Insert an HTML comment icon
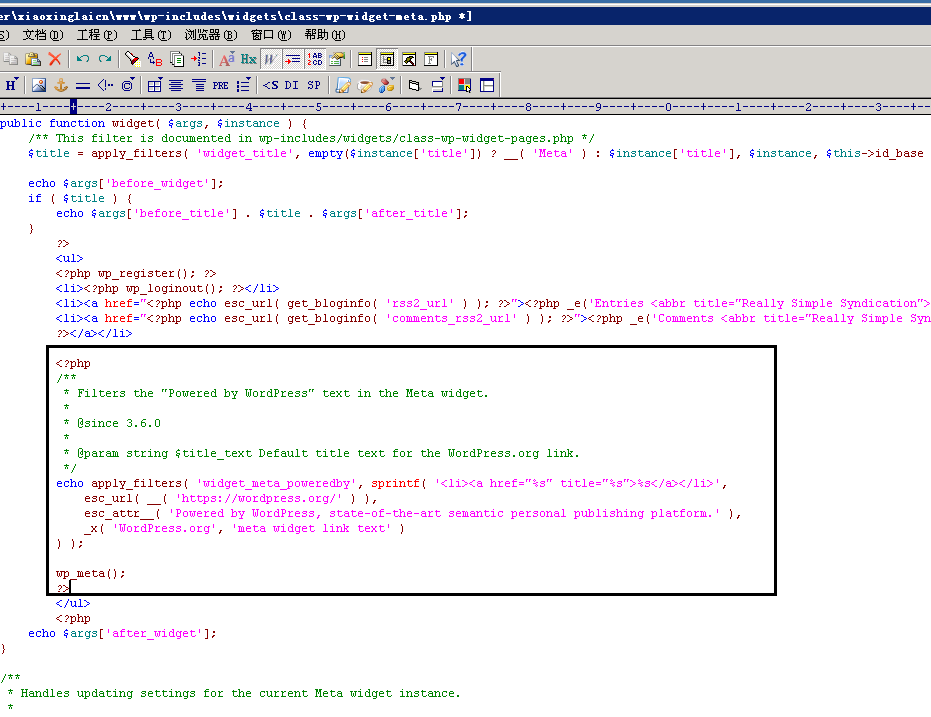Image resolution: width=931 pixels, height=717 pixels. [x=105, y=85]
